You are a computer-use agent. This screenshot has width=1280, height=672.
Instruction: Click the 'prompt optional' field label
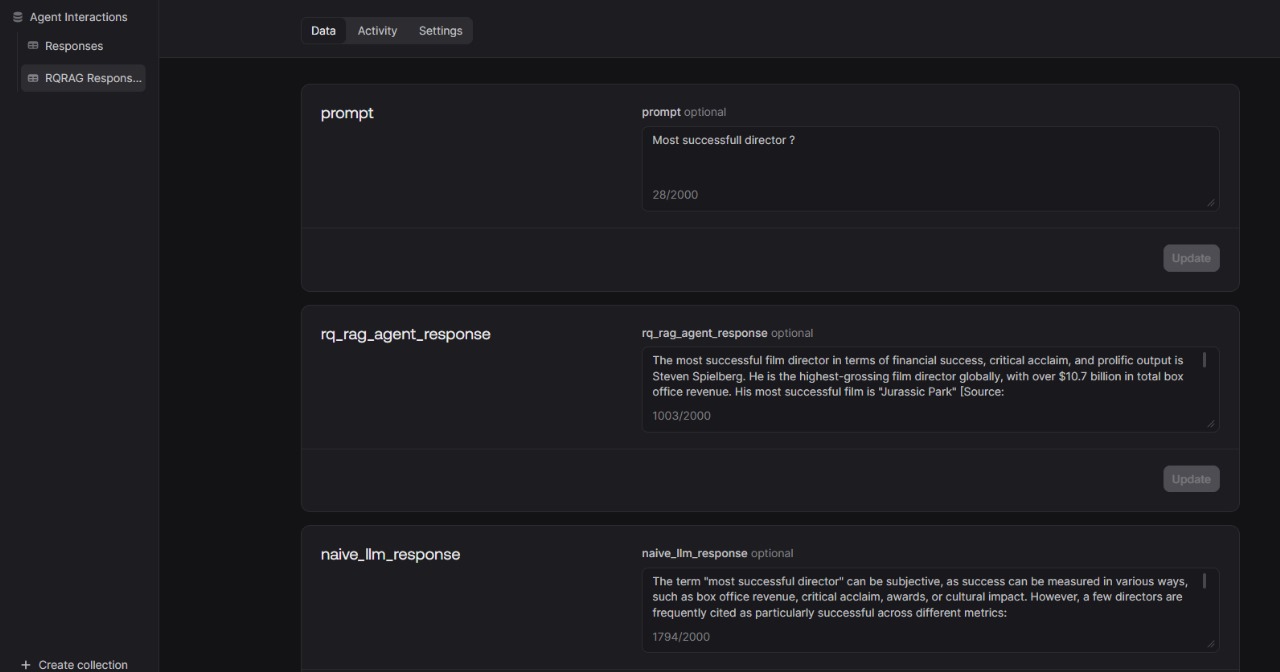point(684,112)
